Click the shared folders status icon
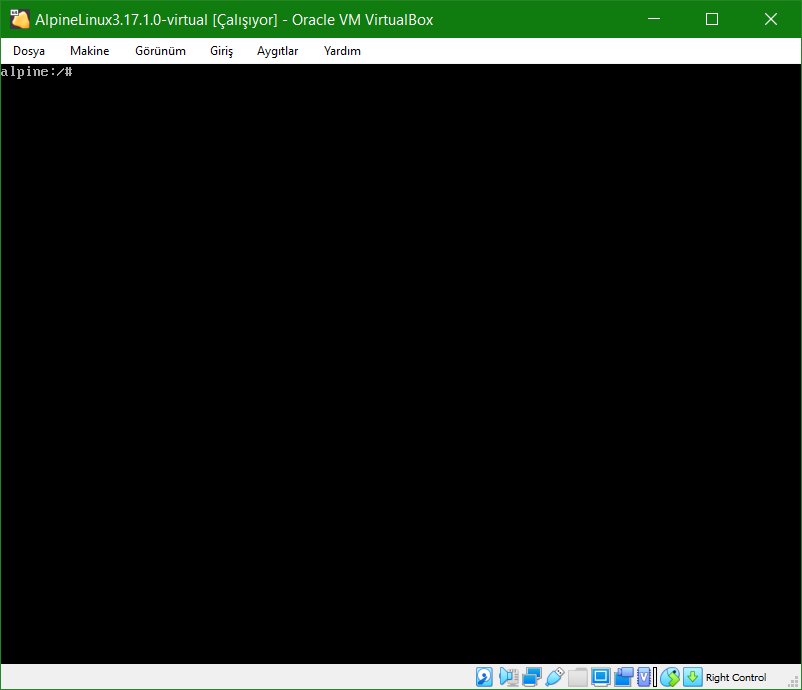The width and height of the screenshot is (802, 690). pos(577,677)
